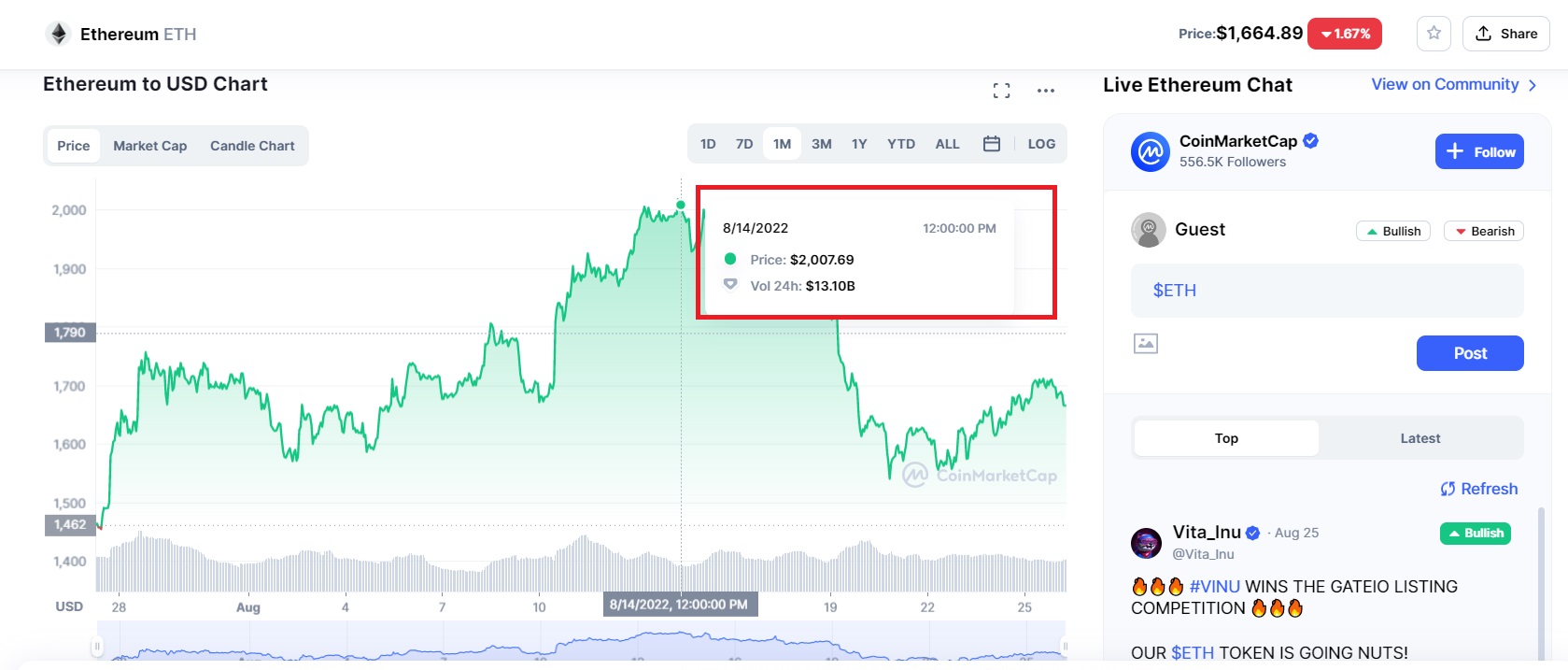The image size is (1568, 670).
Task: Switch to Latest posts tab
Action: [x=1420, y=438]
